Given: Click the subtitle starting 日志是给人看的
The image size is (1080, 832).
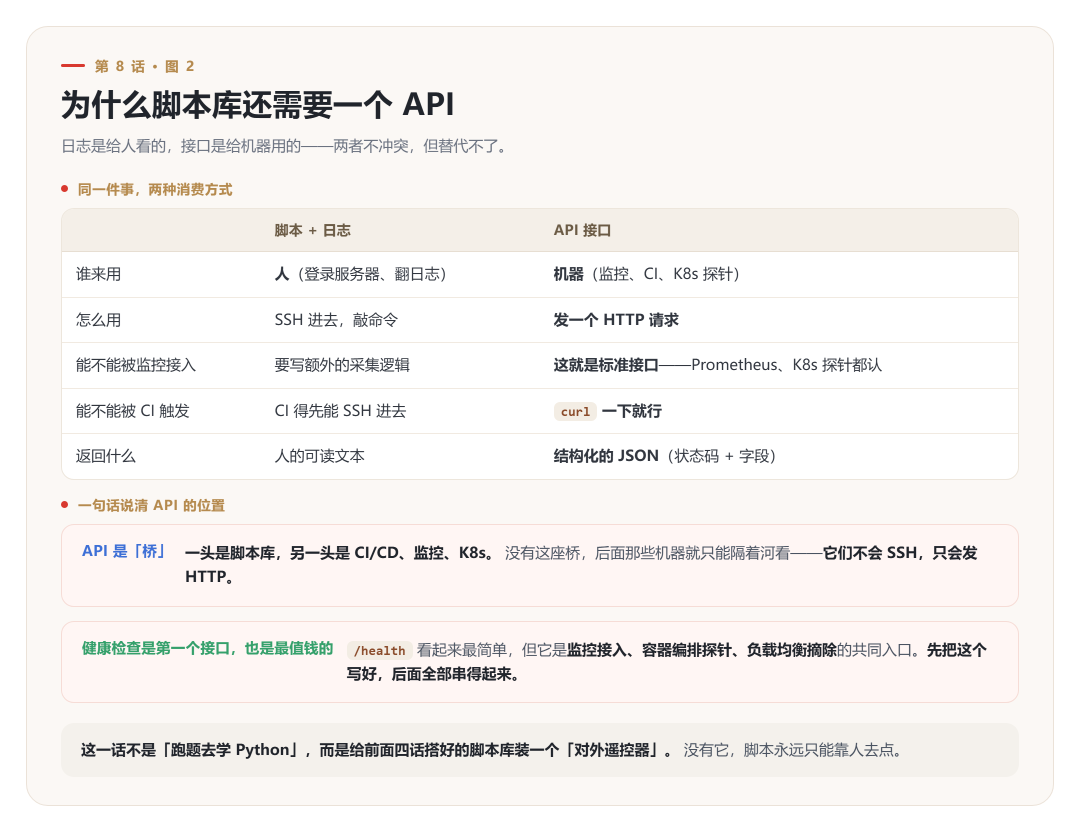Looking at the screenshot, I should click(x=286, y=146).
